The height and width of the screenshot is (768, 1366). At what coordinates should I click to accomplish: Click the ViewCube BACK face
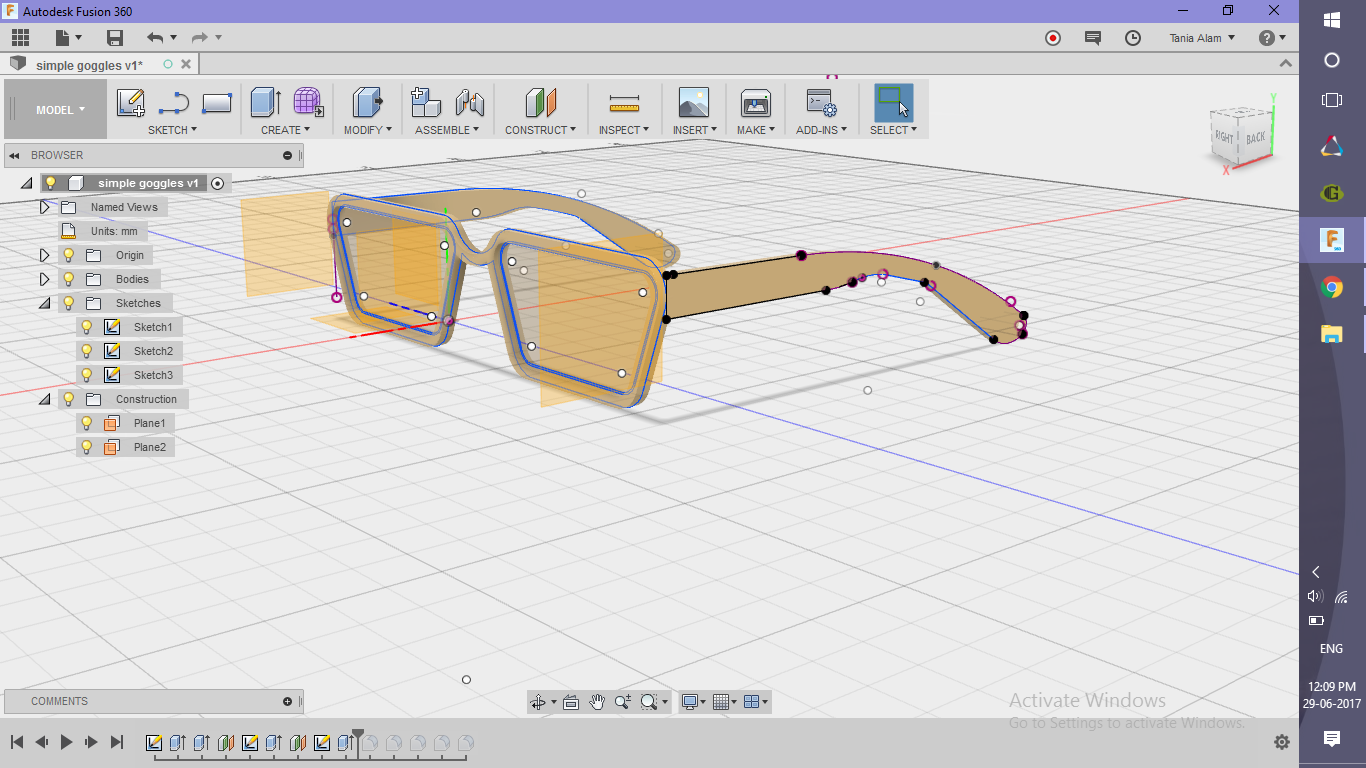coord(1256,138)
